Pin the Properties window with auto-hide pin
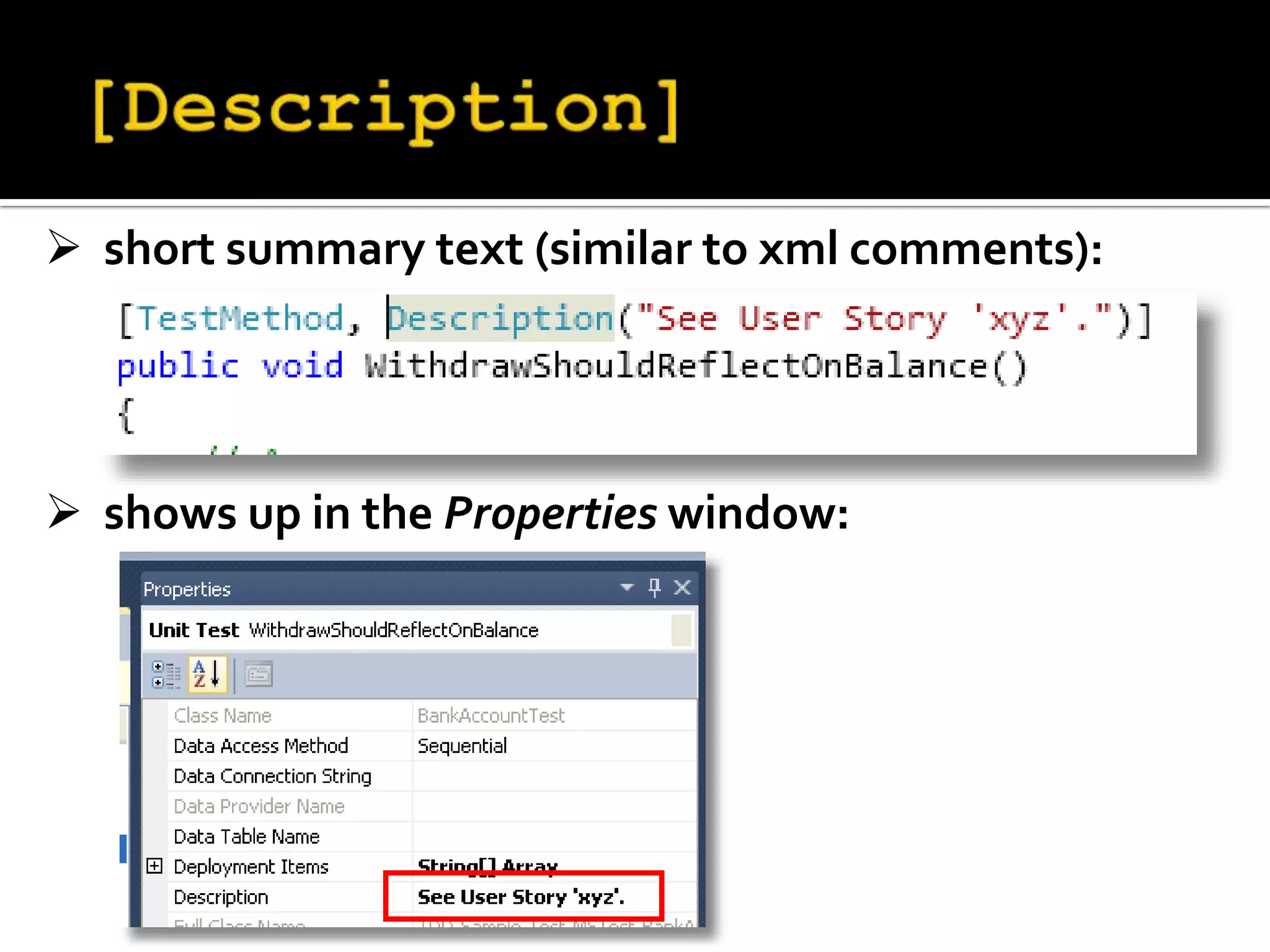This screenshot has width=1270, height=952. coord(654,588)
